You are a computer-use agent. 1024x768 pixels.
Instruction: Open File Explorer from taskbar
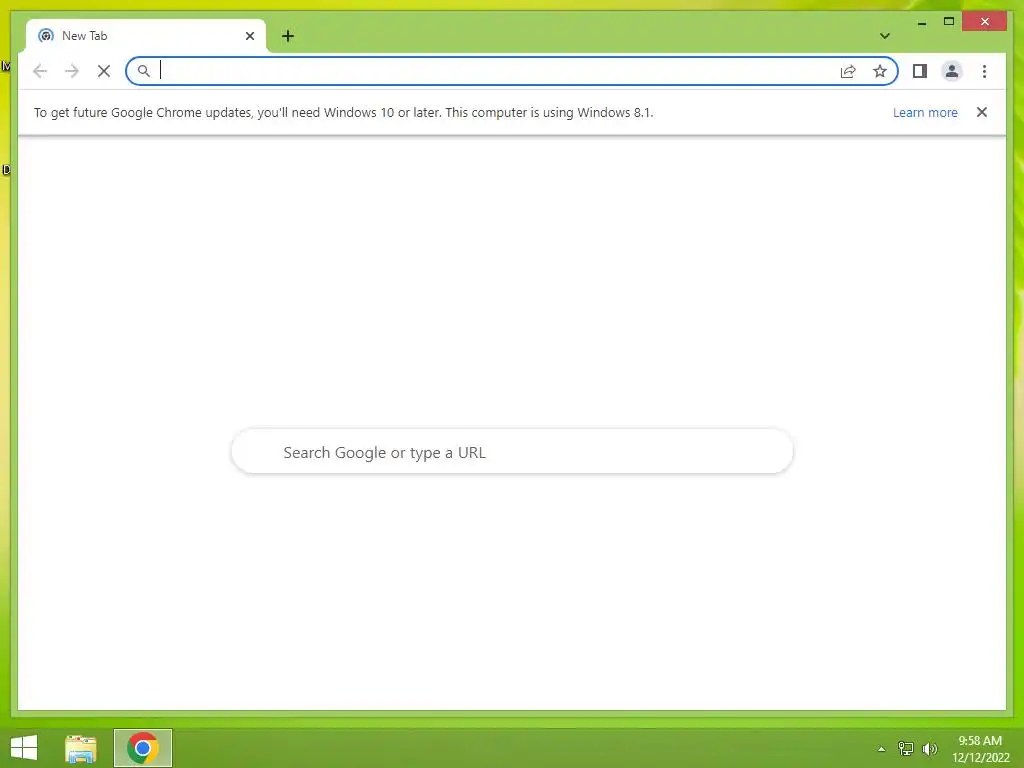81,748
